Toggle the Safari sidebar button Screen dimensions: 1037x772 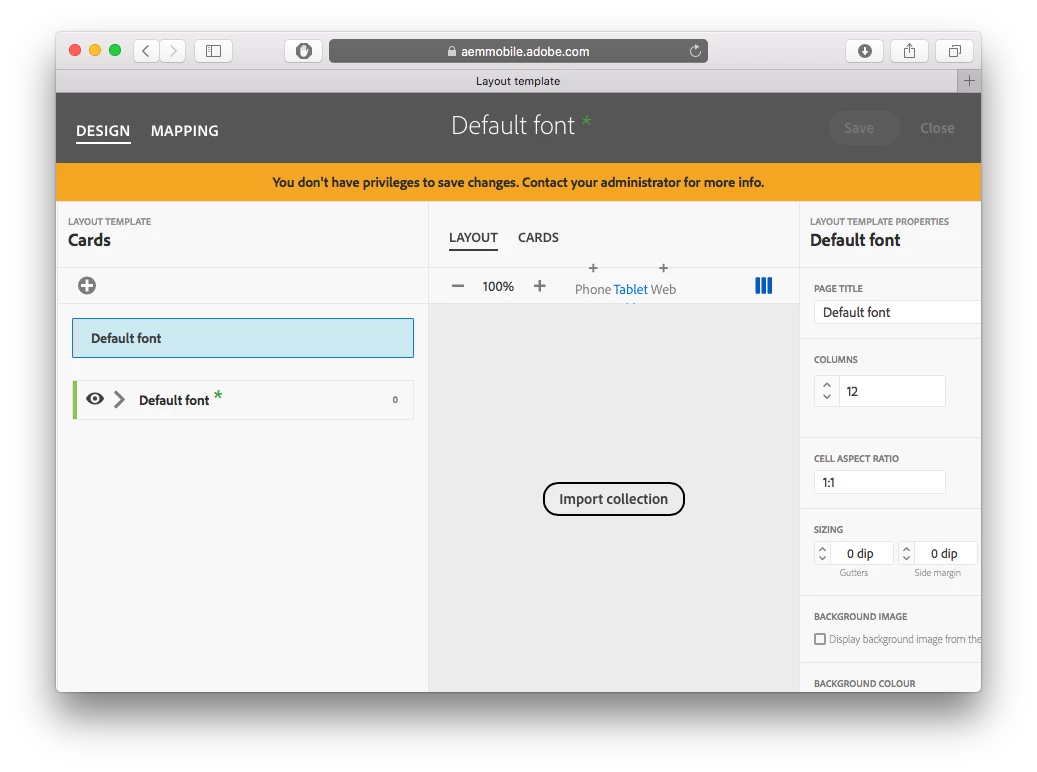[213, 51]
